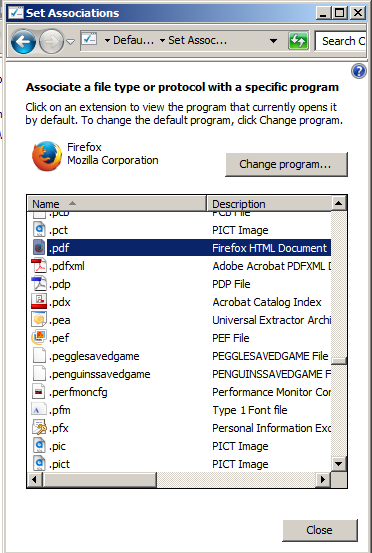Image resolution: width=372 pixels, height=553 pixels.
Task: Select the .pdx extension name
Action: 60,302
